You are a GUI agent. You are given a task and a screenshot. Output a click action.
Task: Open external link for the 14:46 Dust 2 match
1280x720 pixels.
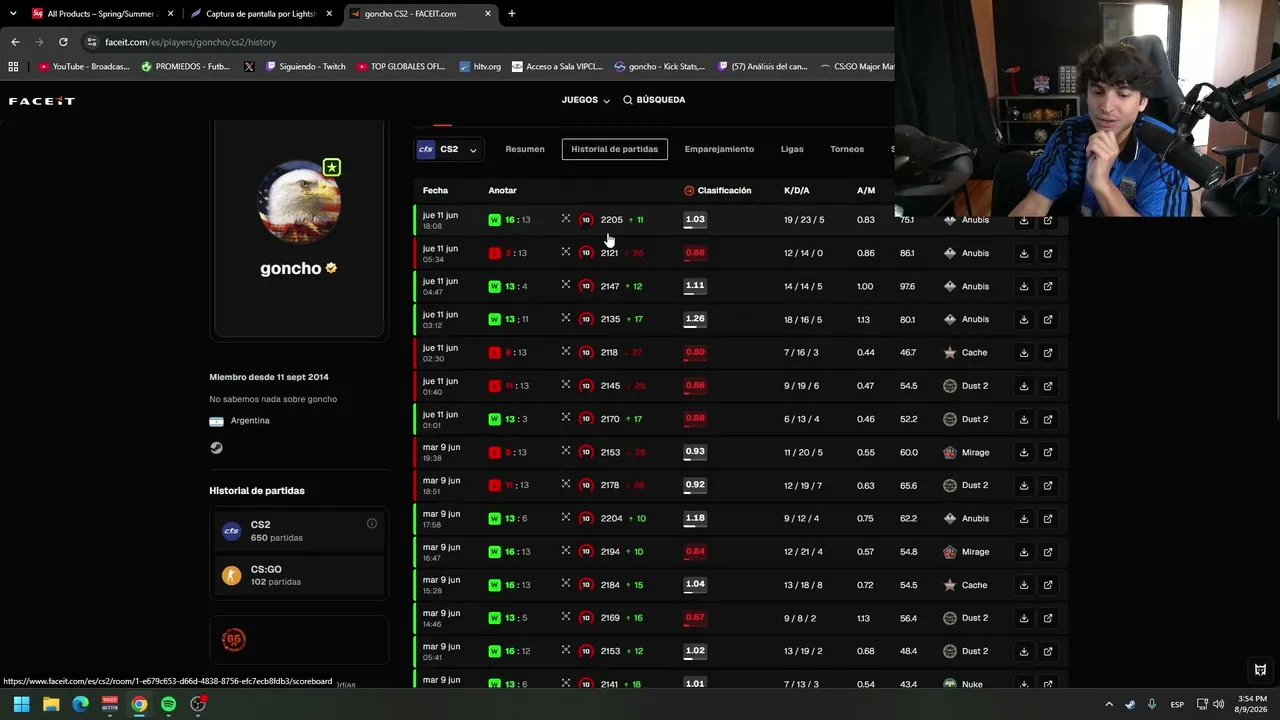(x=1048, y=618)
